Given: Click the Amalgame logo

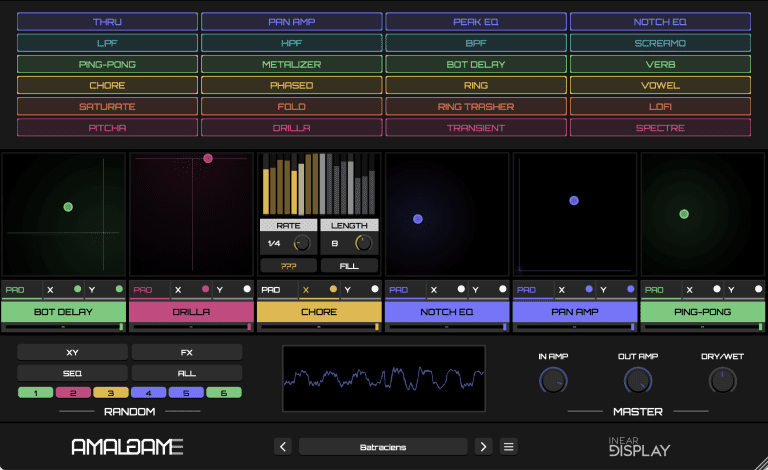Looking at the screenshot, I should [127, 447].
